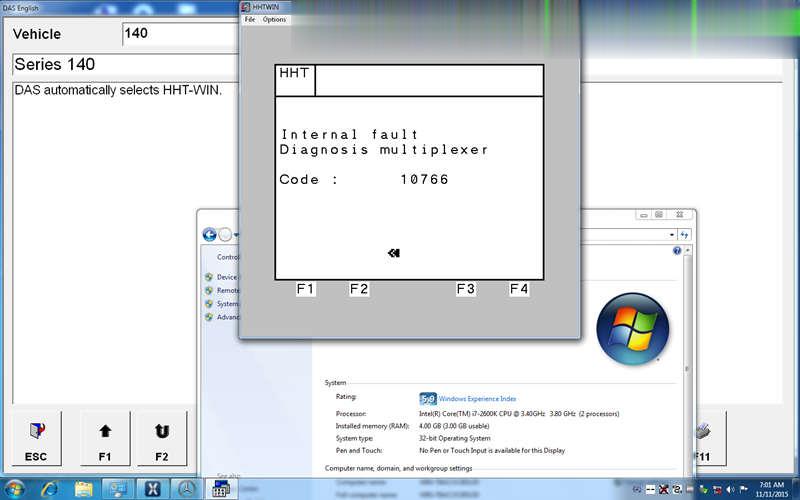Click the Forward button in System window
800x500 pixels.
225,234
